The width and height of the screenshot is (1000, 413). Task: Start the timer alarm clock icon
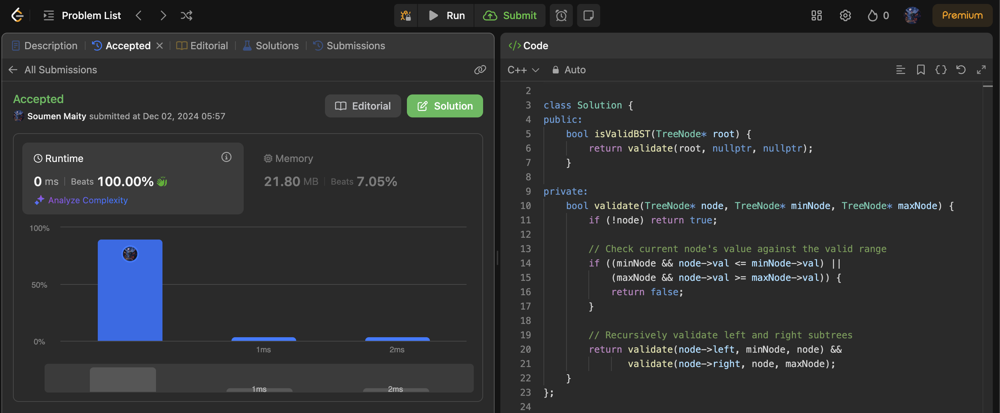(x=561, y=15)
